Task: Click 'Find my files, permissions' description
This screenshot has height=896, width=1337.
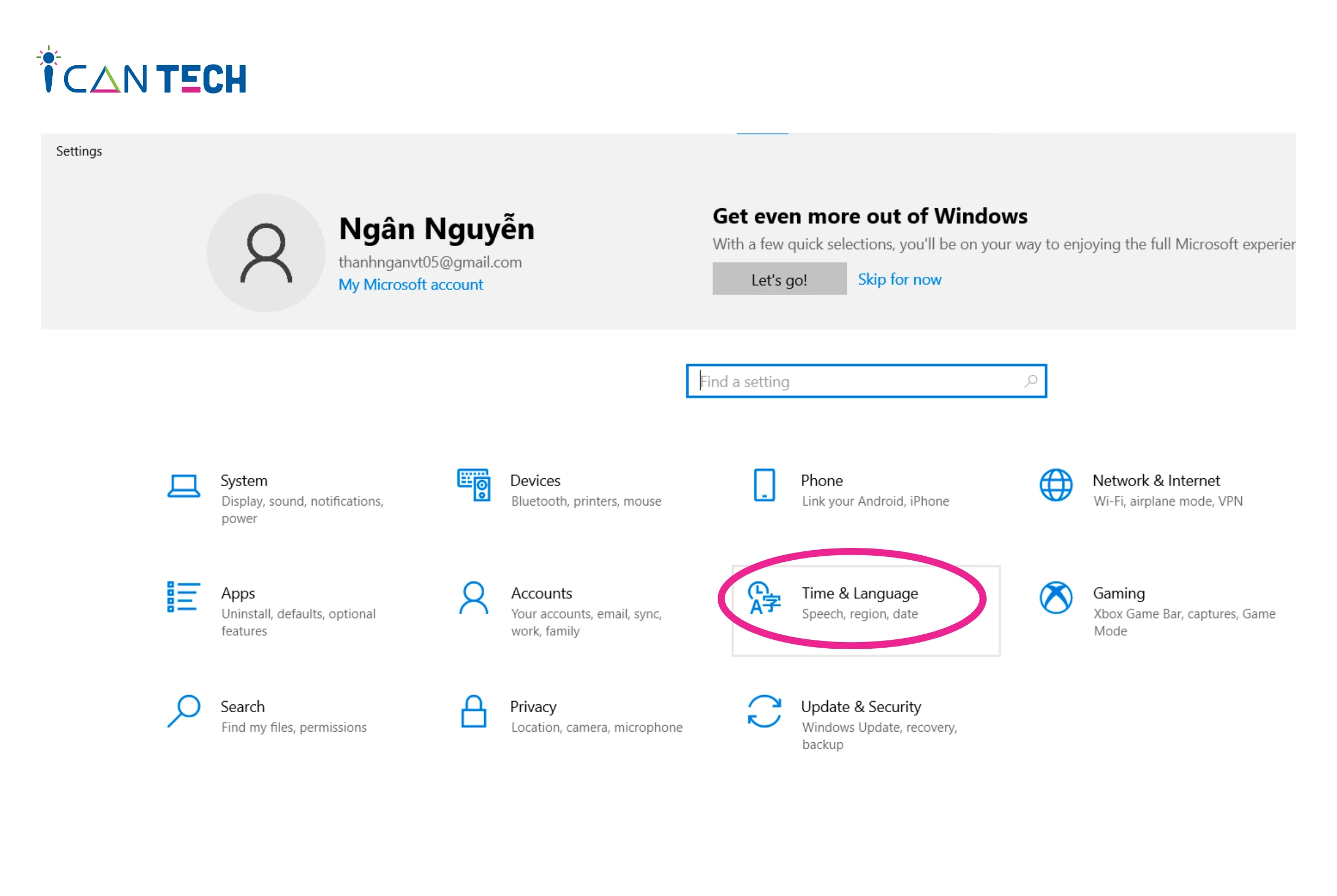Action: point(294,727)
